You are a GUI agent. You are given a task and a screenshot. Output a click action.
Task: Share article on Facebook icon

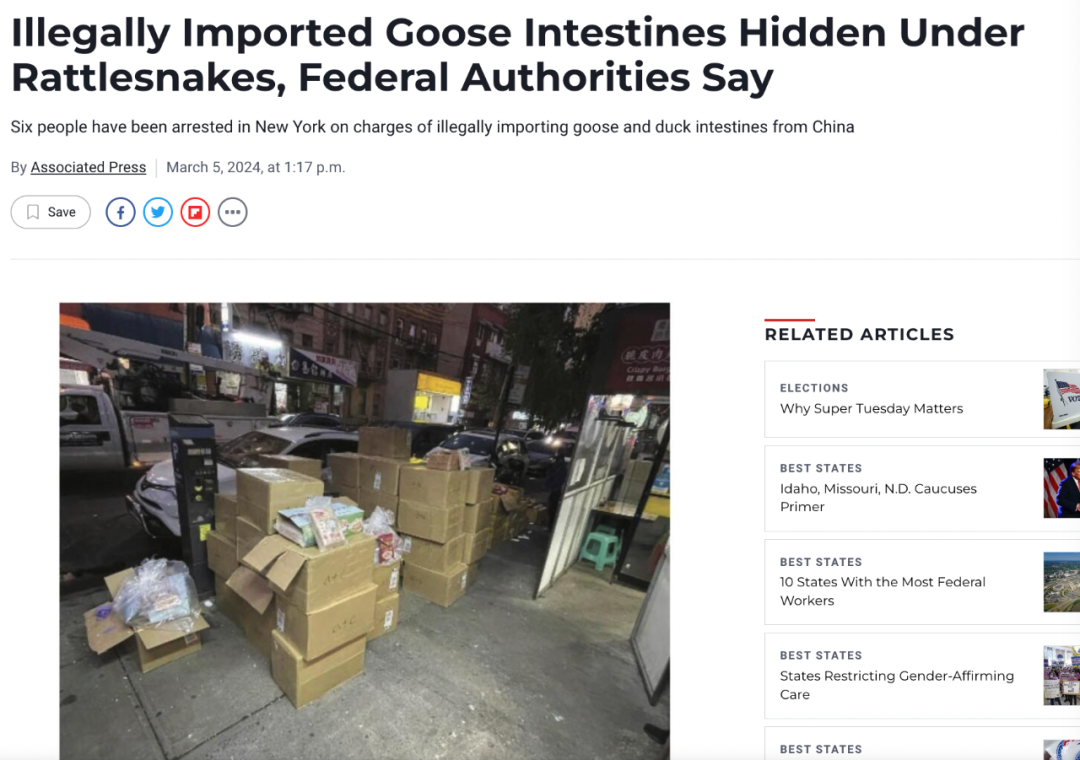(121, 212)
